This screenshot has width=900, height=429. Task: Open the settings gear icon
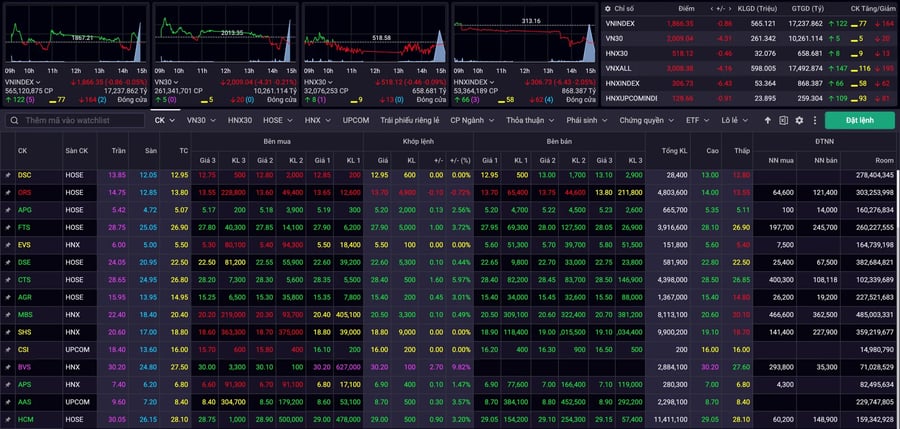(x=799, y=121)
